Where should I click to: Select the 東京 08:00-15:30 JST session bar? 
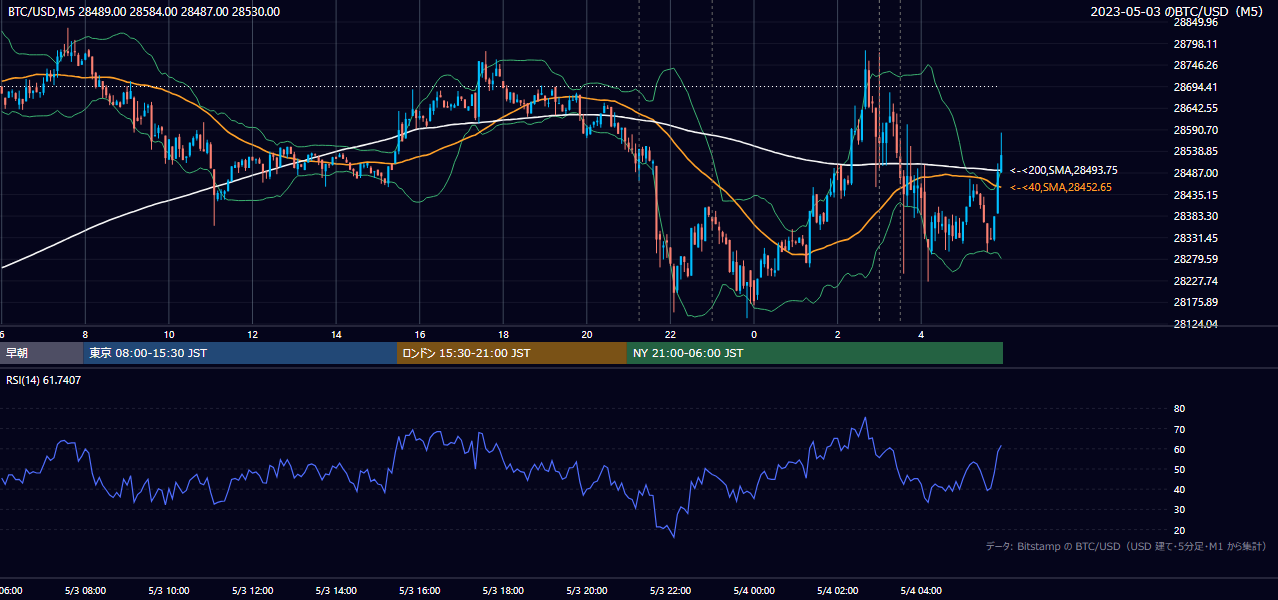click(240, 353)
